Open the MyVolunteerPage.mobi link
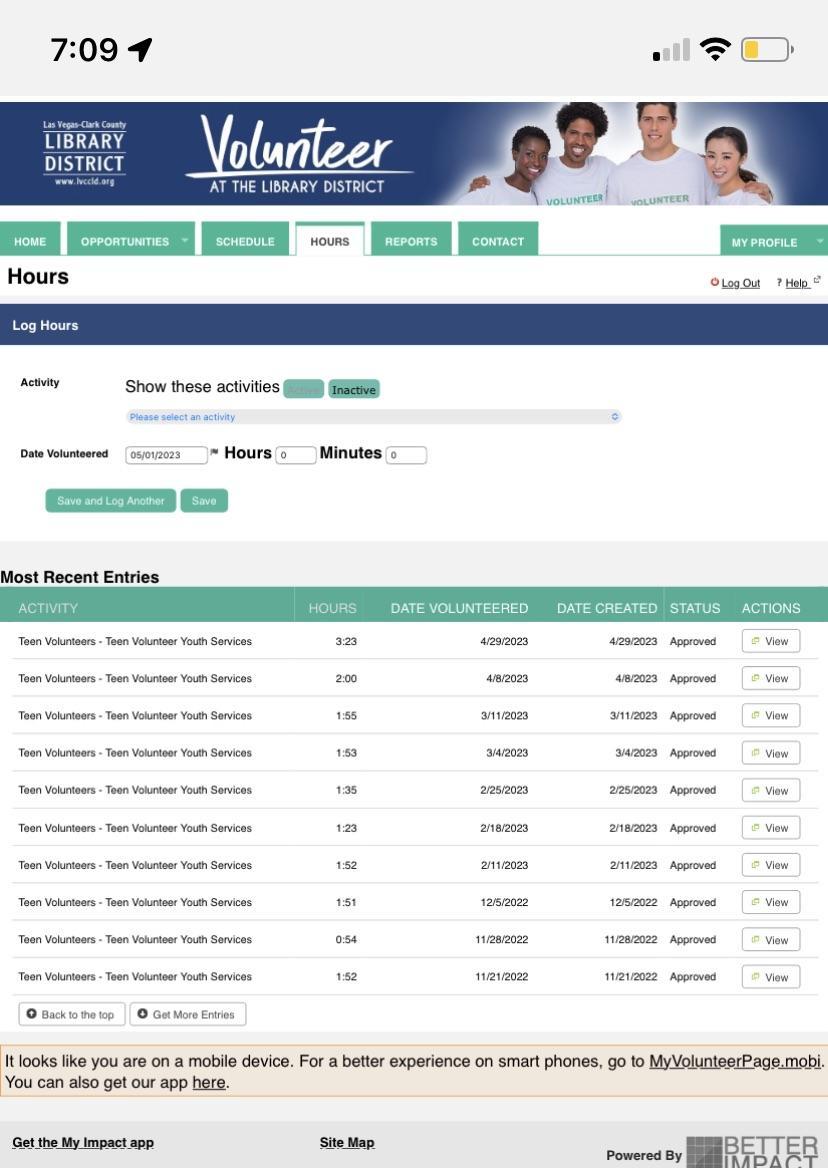This screenshot has width=828, height=1168. pyautogui.click(x=735, y=1061)
